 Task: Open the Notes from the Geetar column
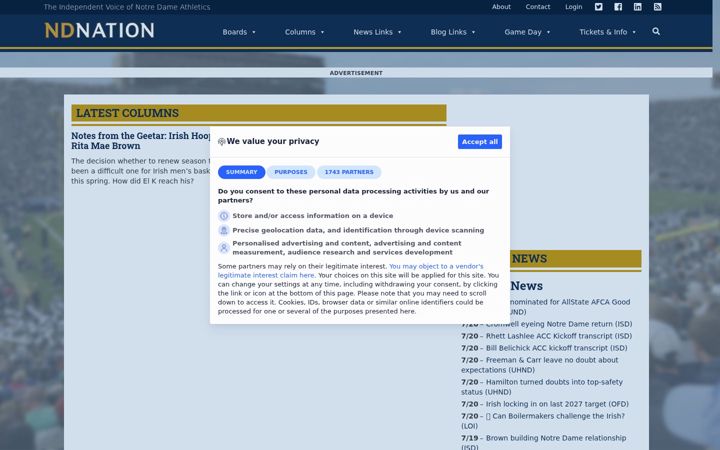(141, 141)
